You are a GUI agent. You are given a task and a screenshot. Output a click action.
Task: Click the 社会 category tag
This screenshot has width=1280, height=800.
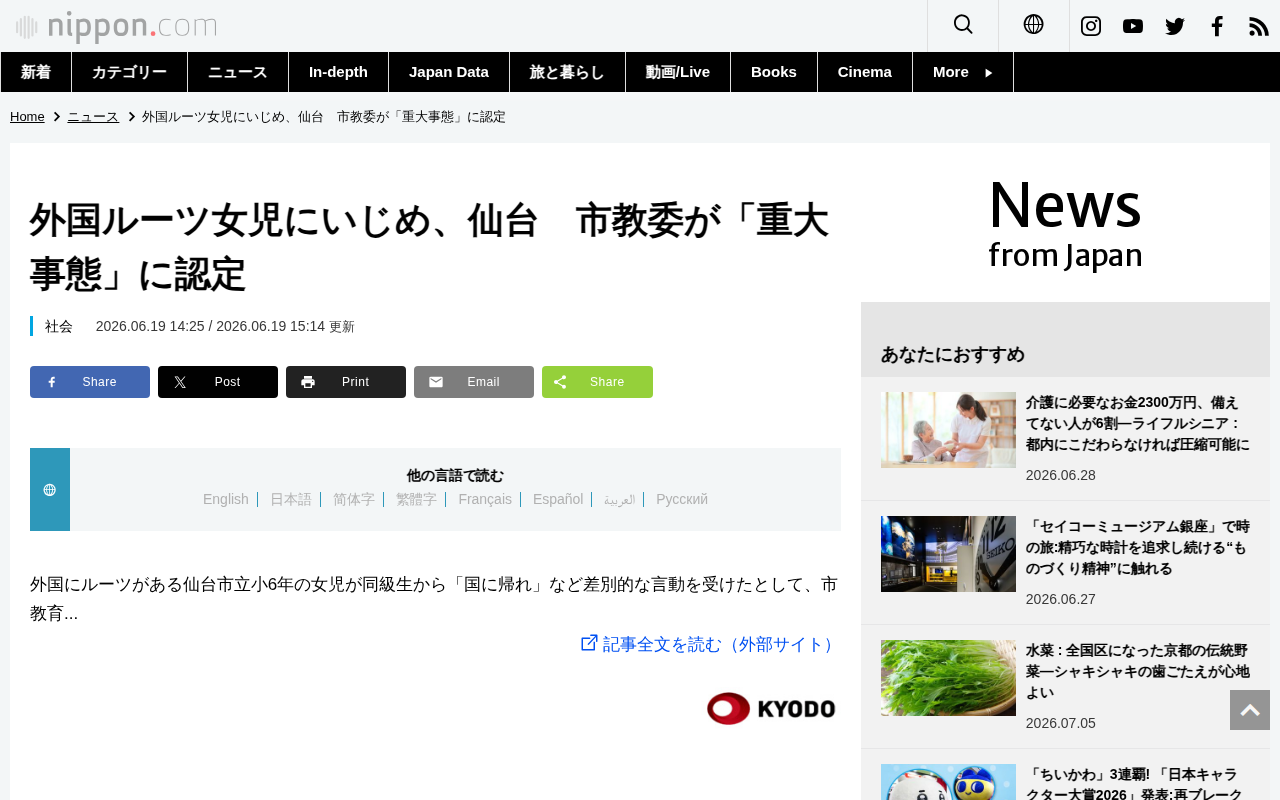pos(59,326)
